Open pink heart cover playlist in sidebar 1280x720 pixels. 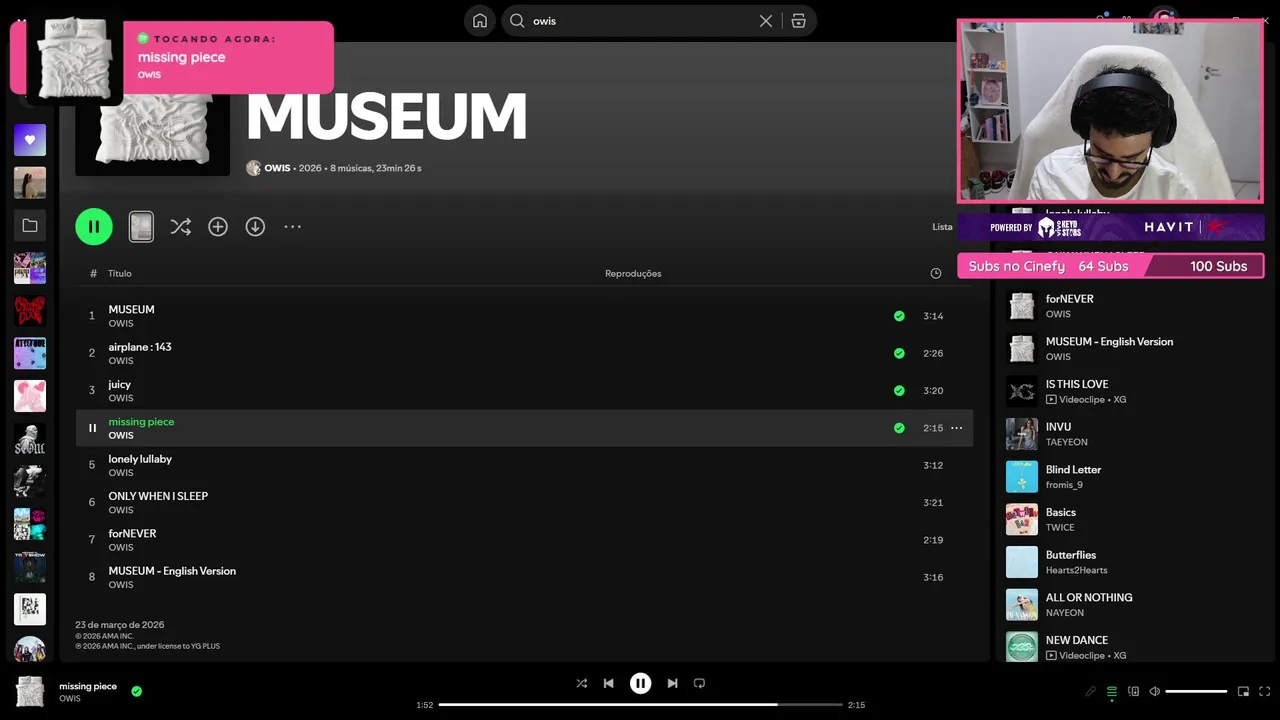coord(30,396)
